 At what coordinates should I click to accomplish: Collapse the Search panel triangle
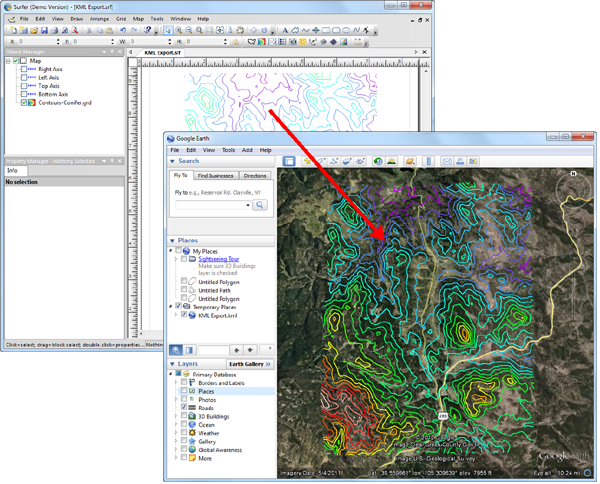tap(172, 161)
